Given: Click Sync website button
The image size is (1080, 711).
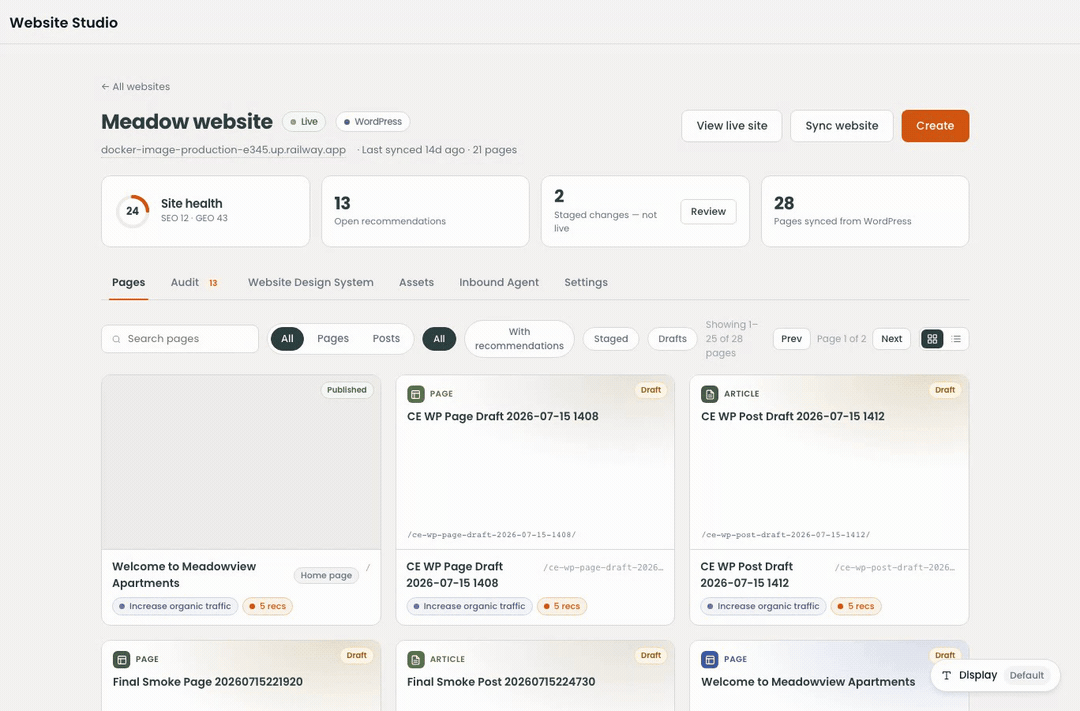Looking at the screenshot, I should pos(842,126).
